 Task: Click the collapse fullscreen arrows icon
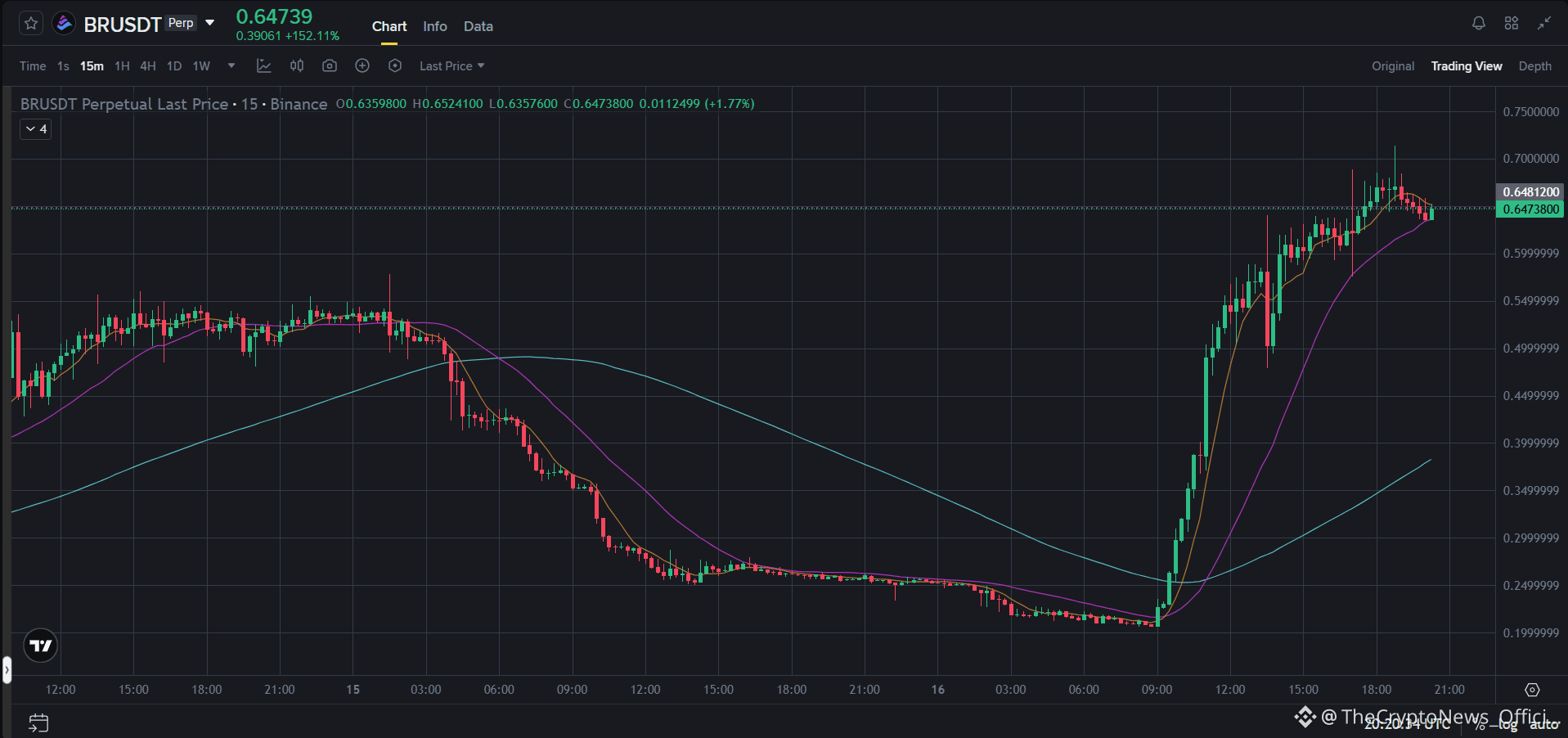(1543, 24)
